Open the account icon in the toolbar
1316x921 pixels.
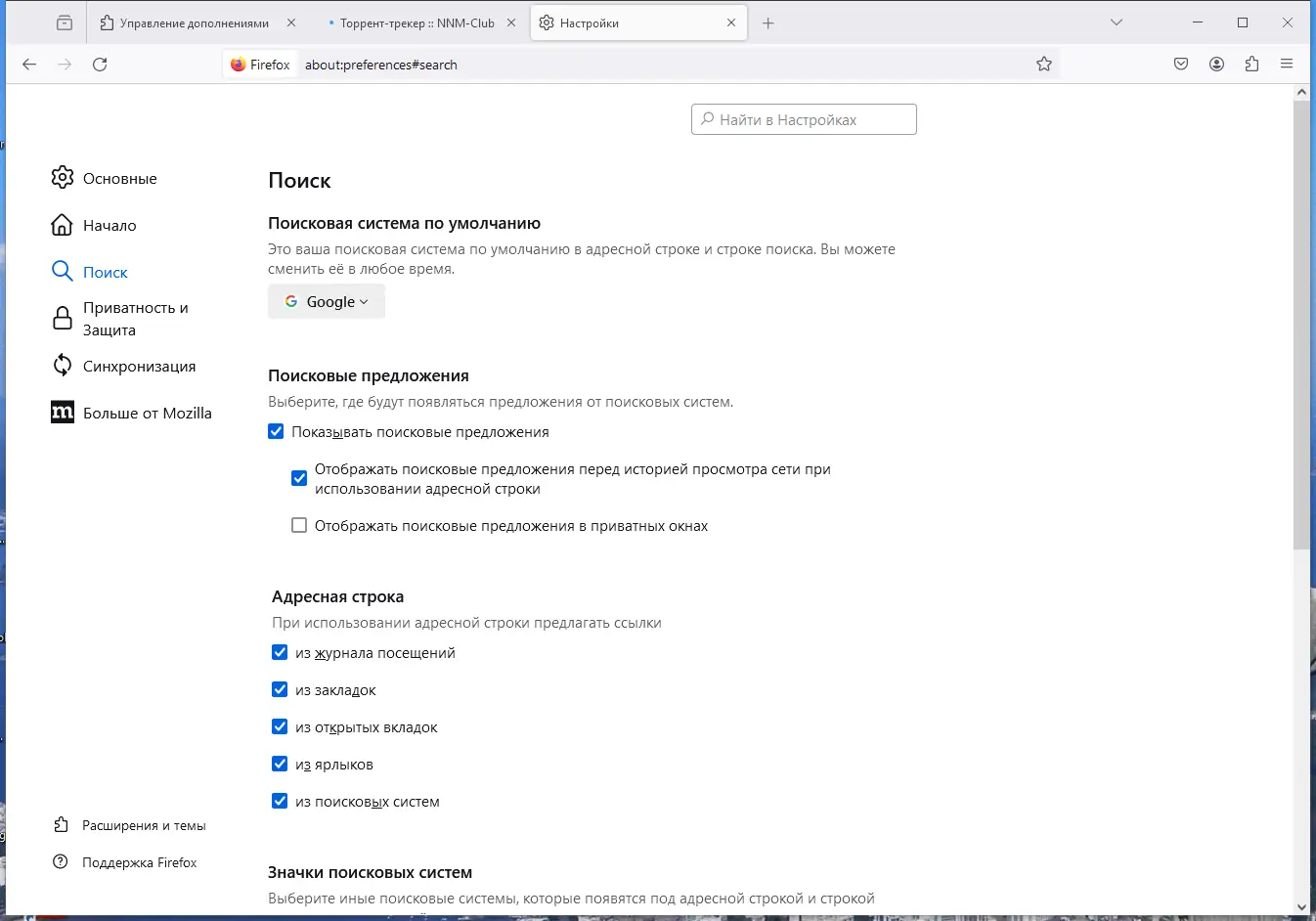1216,64
